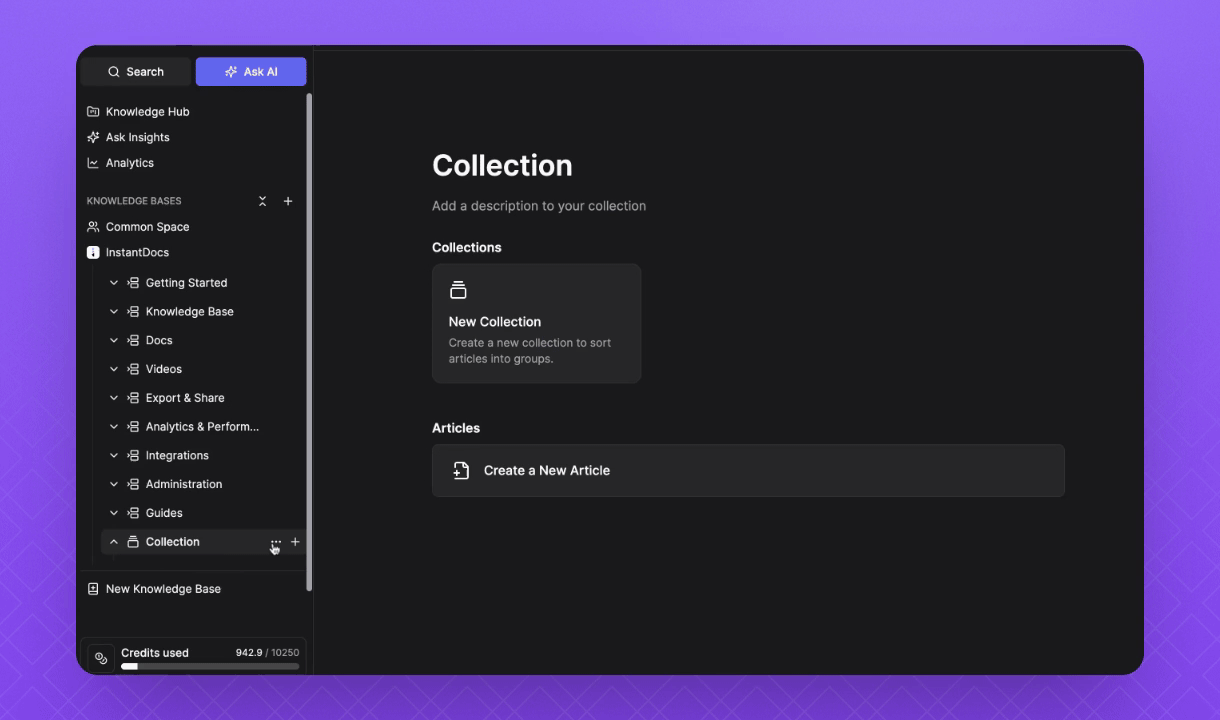Expand the Guides chevron

coord(114,513)
